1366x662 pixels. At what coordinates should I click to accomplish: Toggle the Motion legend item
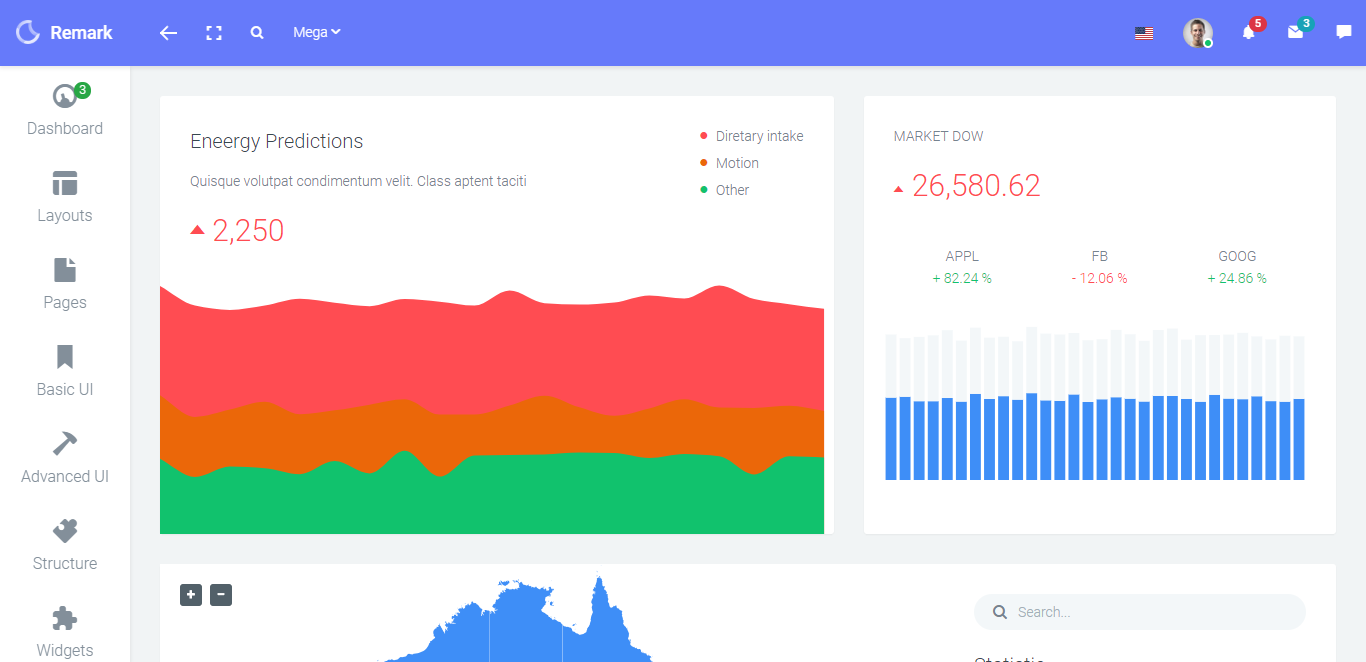point(736,163)
